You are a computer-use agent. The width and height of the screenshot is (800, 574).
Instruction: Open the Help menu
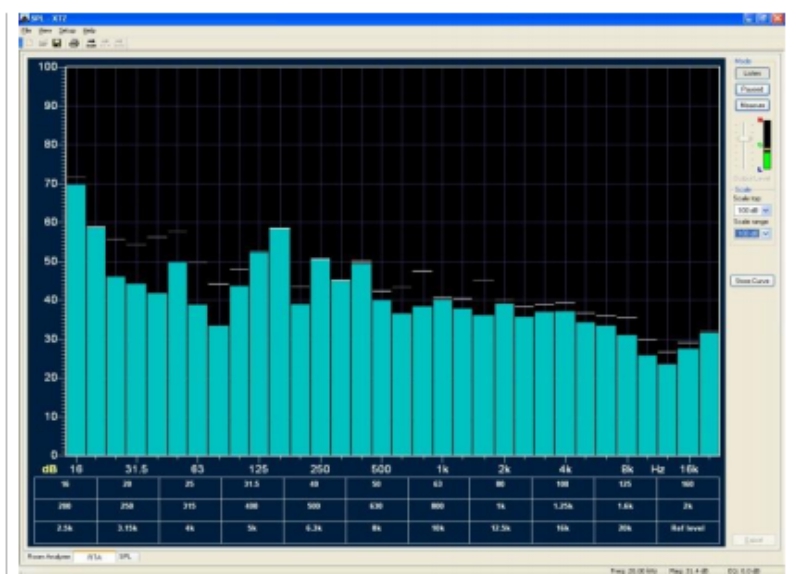pos(89,31)
